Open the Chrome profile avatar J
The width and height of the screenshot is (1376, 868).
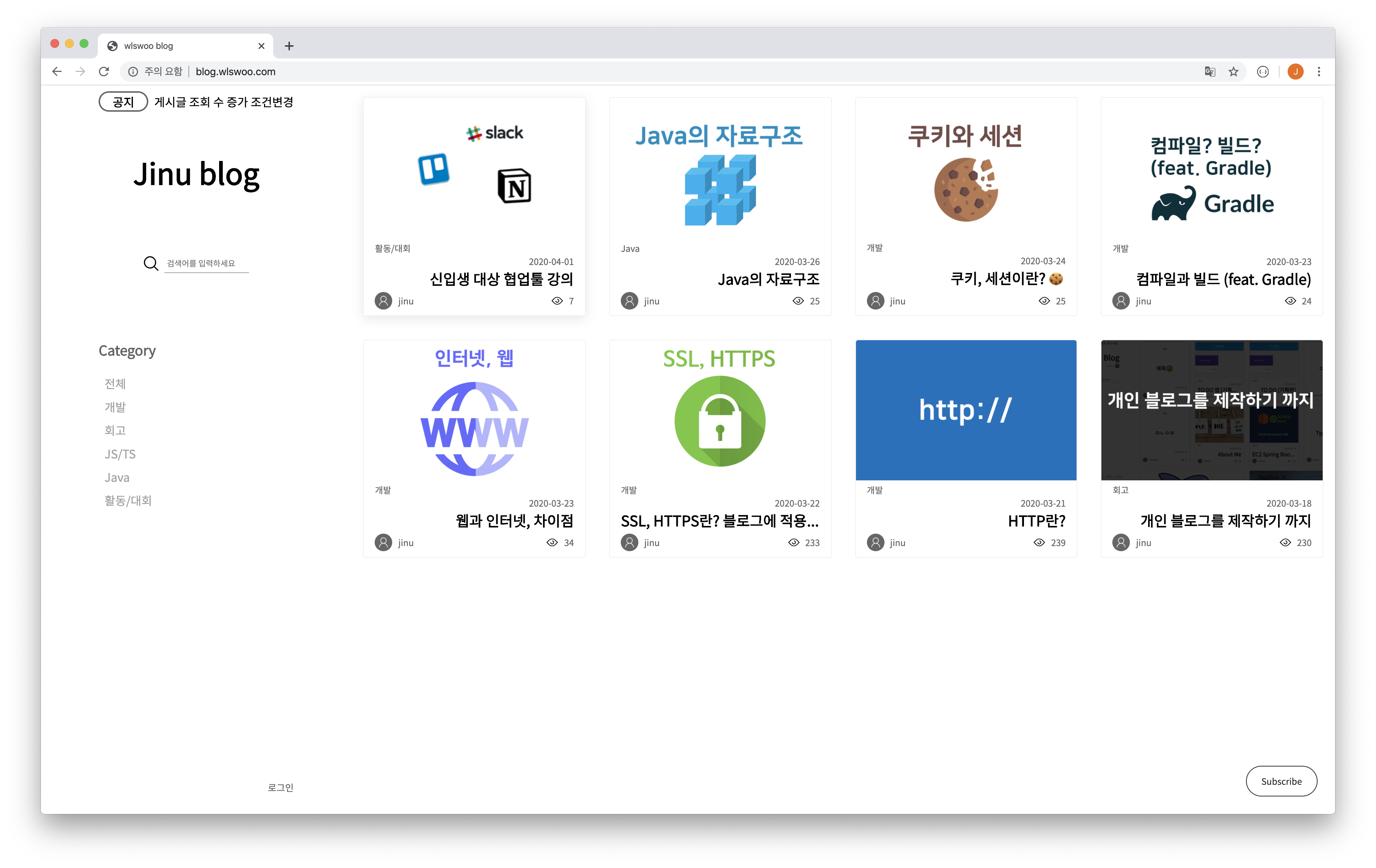(x=1295, y=72)
